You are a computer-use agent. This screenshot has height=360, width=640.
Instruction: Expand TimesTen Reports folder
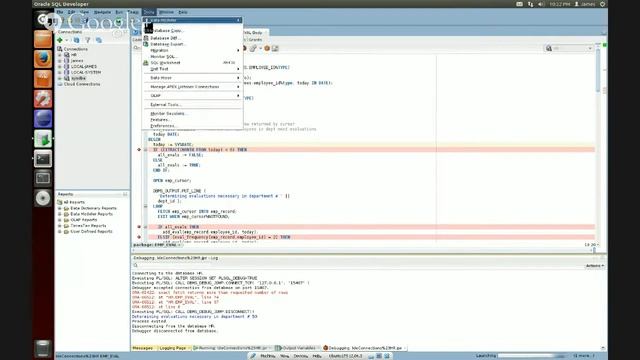coord(60,226)
